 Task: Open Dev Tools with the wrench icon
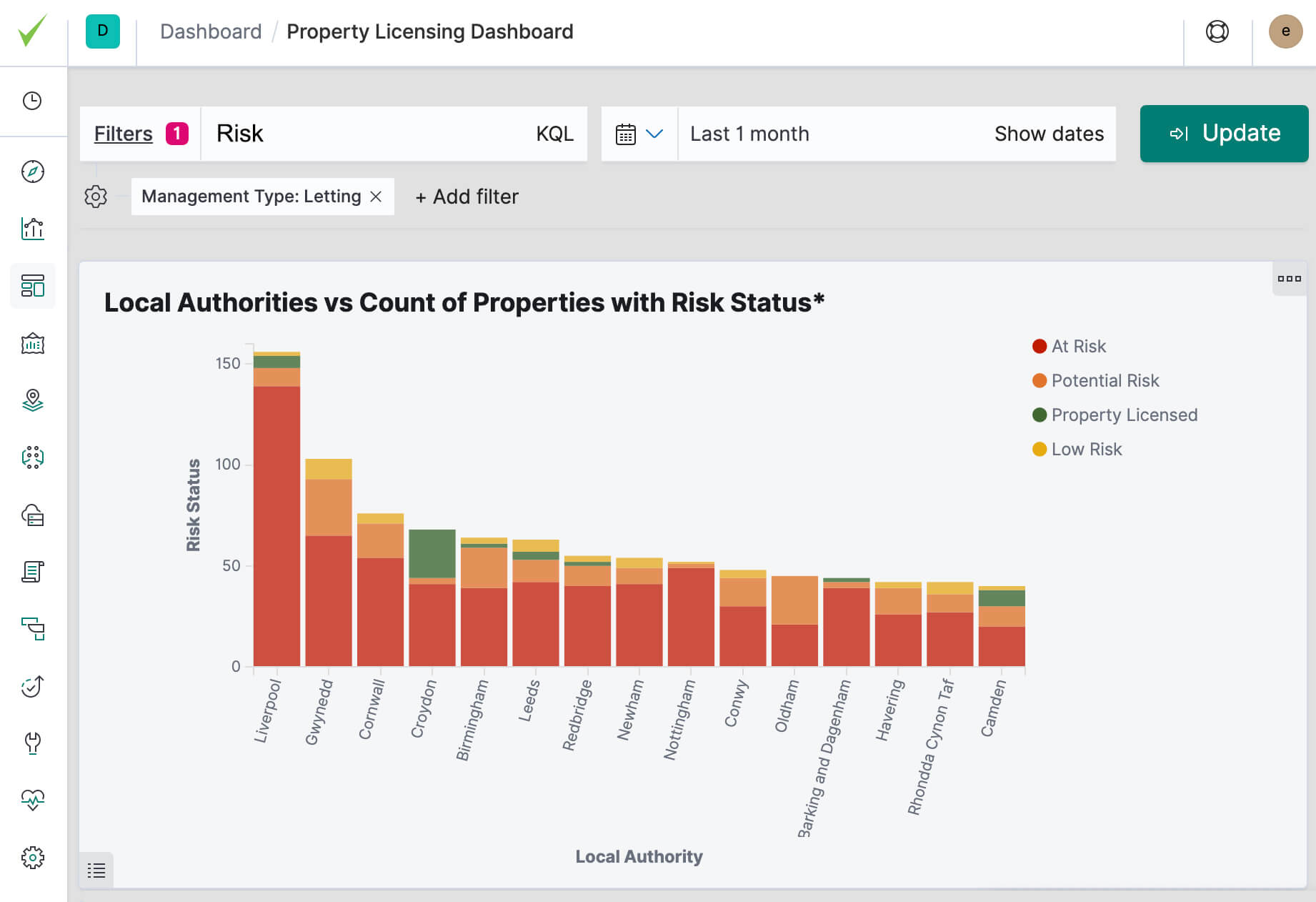point(32,743)
